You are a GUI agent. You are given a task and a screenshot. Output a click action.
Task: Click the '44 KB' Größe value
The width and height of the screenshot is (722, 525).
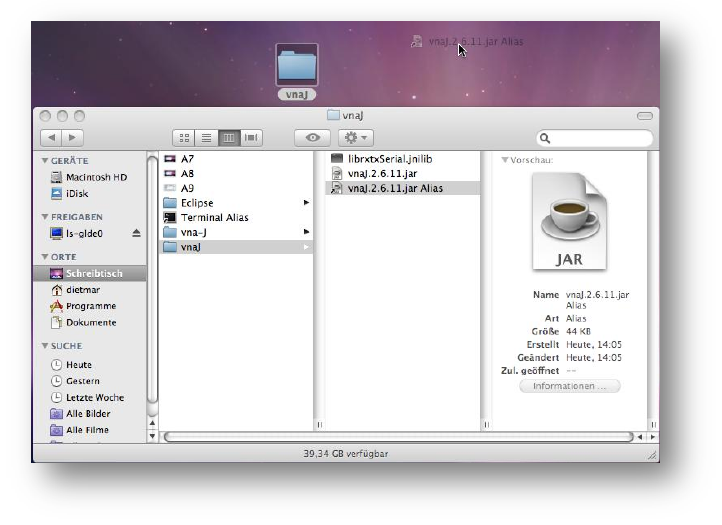point(578,331)
